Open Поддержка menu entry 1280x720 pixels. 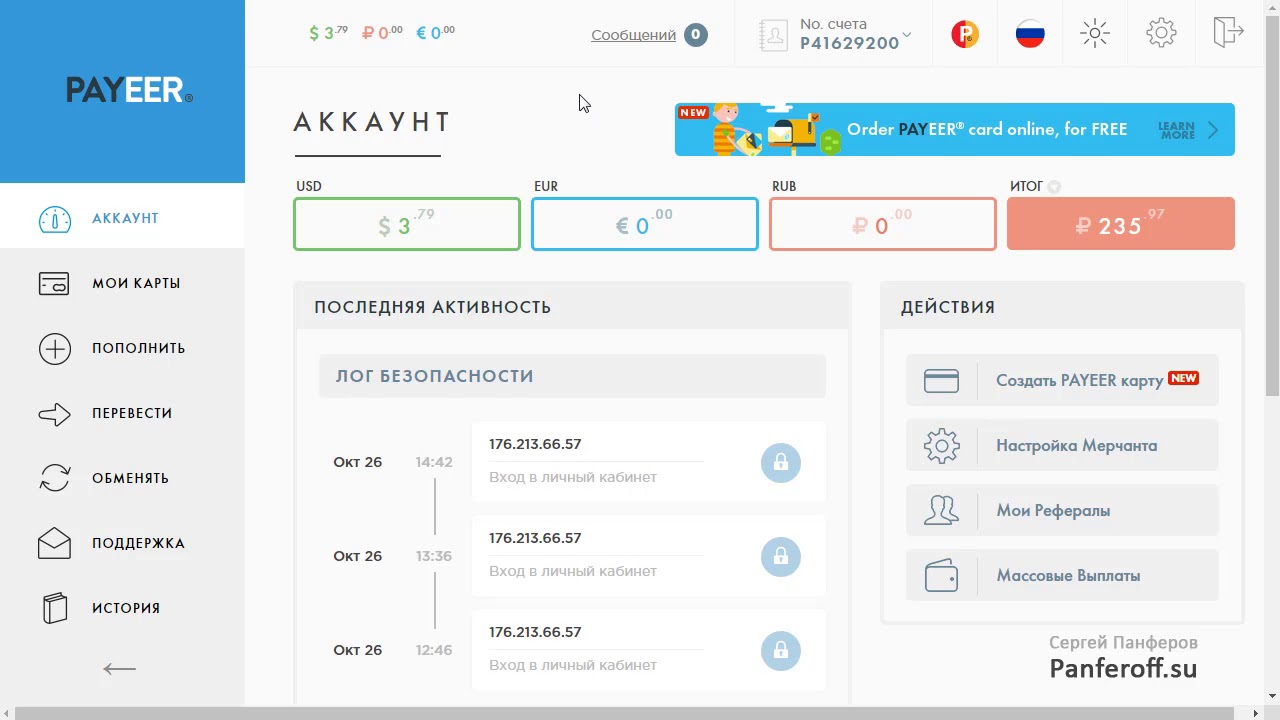coord(138,544)
